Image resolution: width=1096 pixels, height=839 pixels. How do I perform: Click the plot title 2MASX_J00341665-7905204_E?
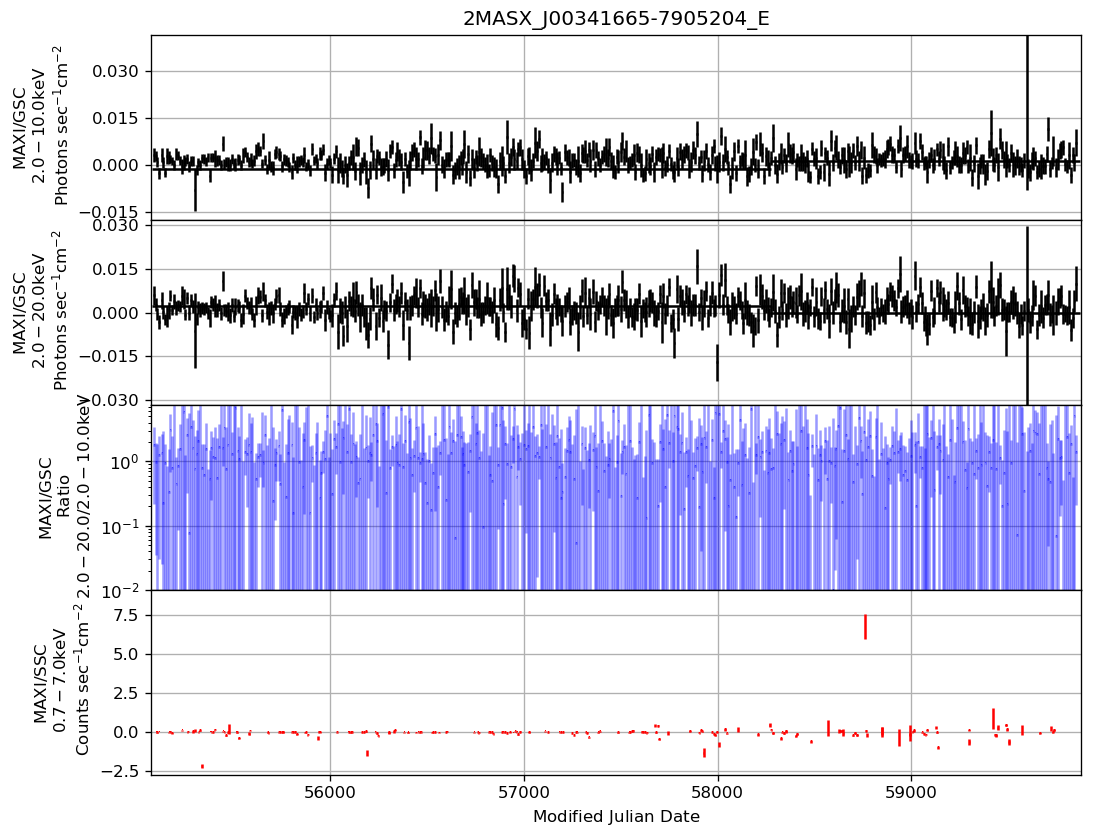pyautogui.click(x=616, y=18)
